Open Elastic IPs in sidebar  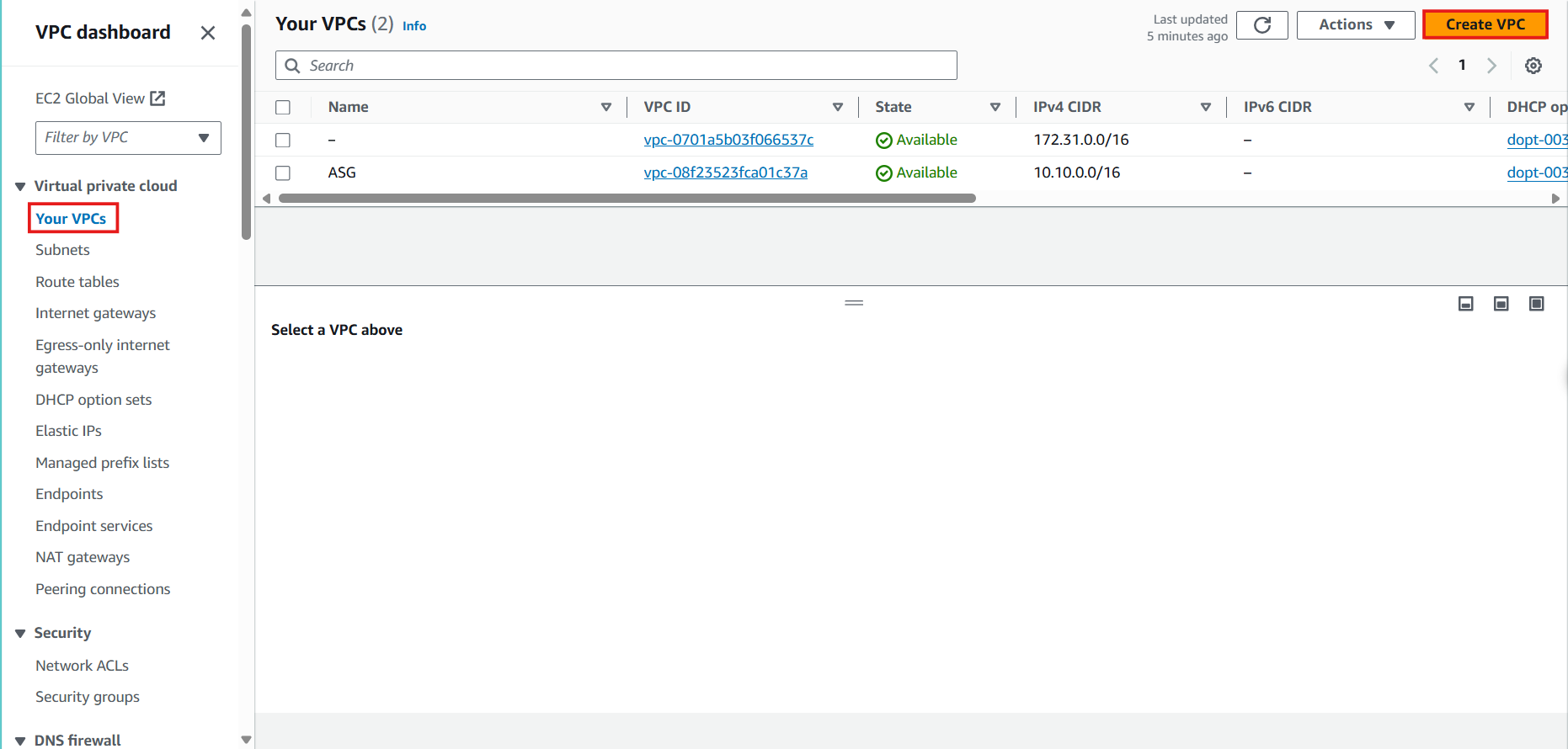coord(68,431)
